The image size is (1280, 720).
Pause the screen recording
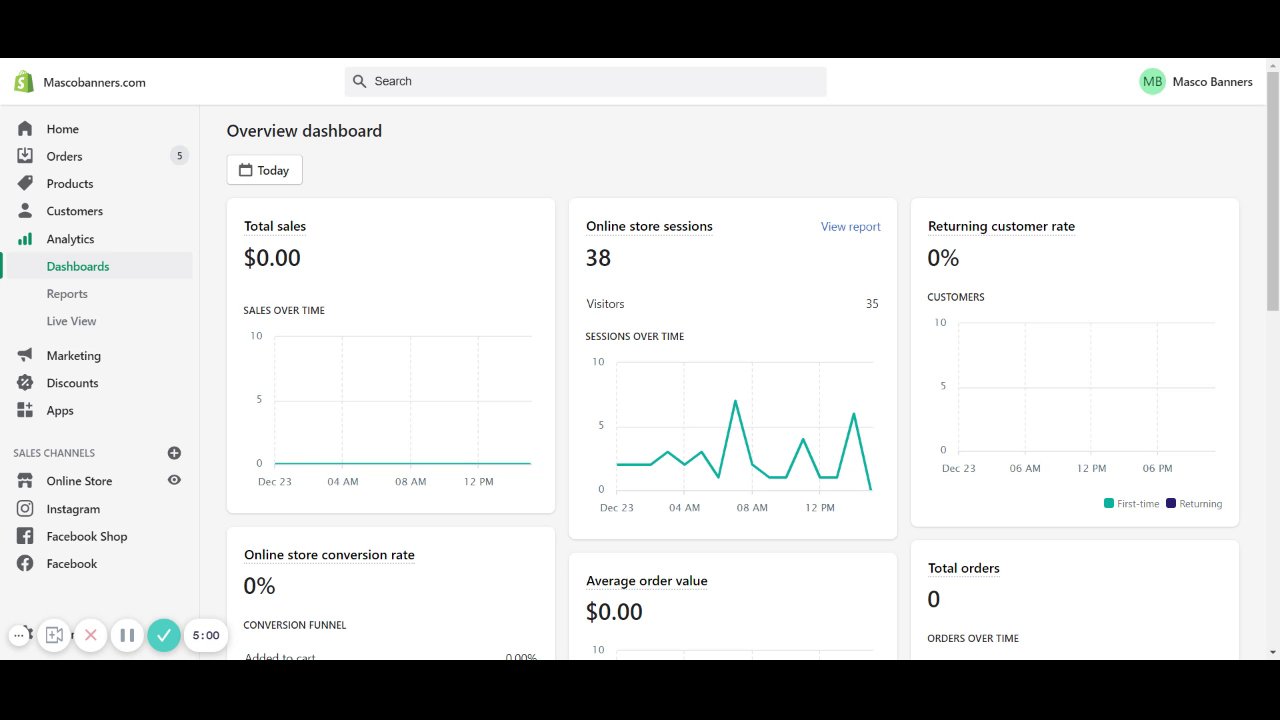[127, 635]
